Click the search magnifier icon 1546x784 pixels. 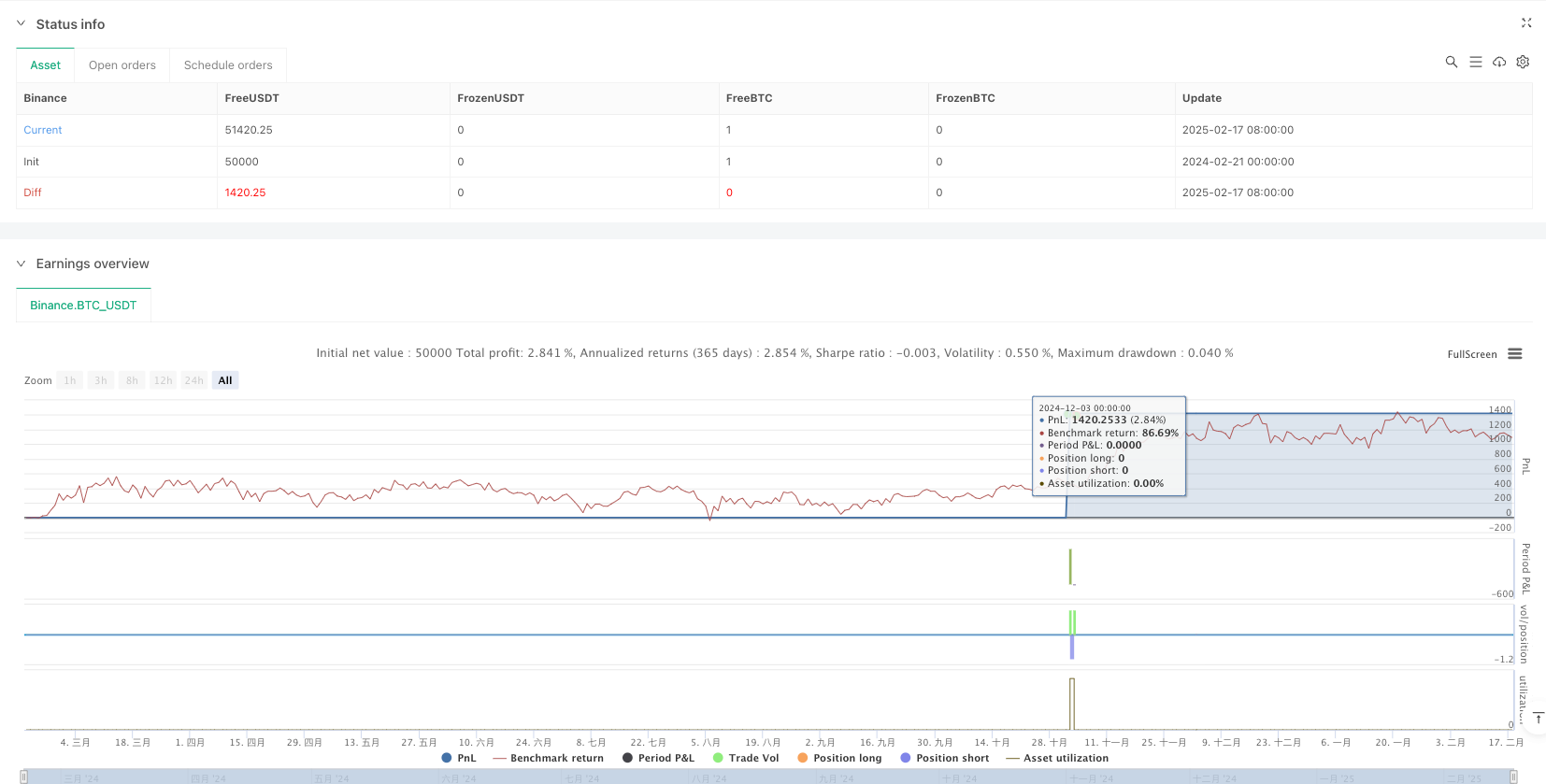point(1451,62)
